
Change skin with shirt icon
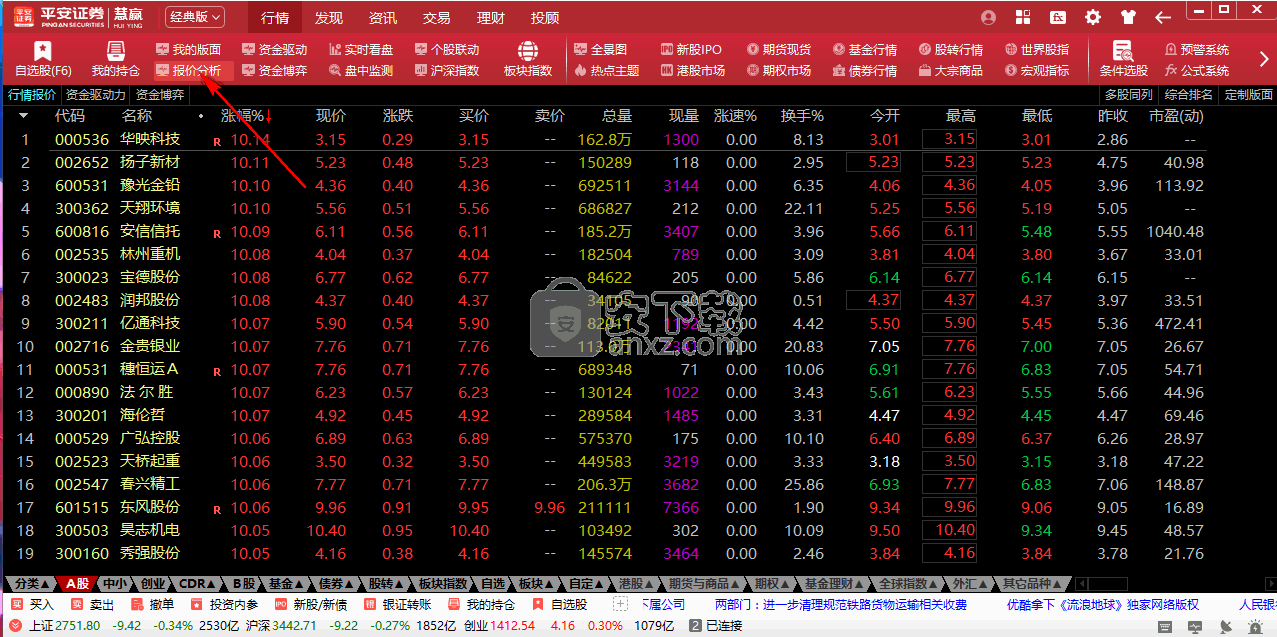(x=1128, y=17)
